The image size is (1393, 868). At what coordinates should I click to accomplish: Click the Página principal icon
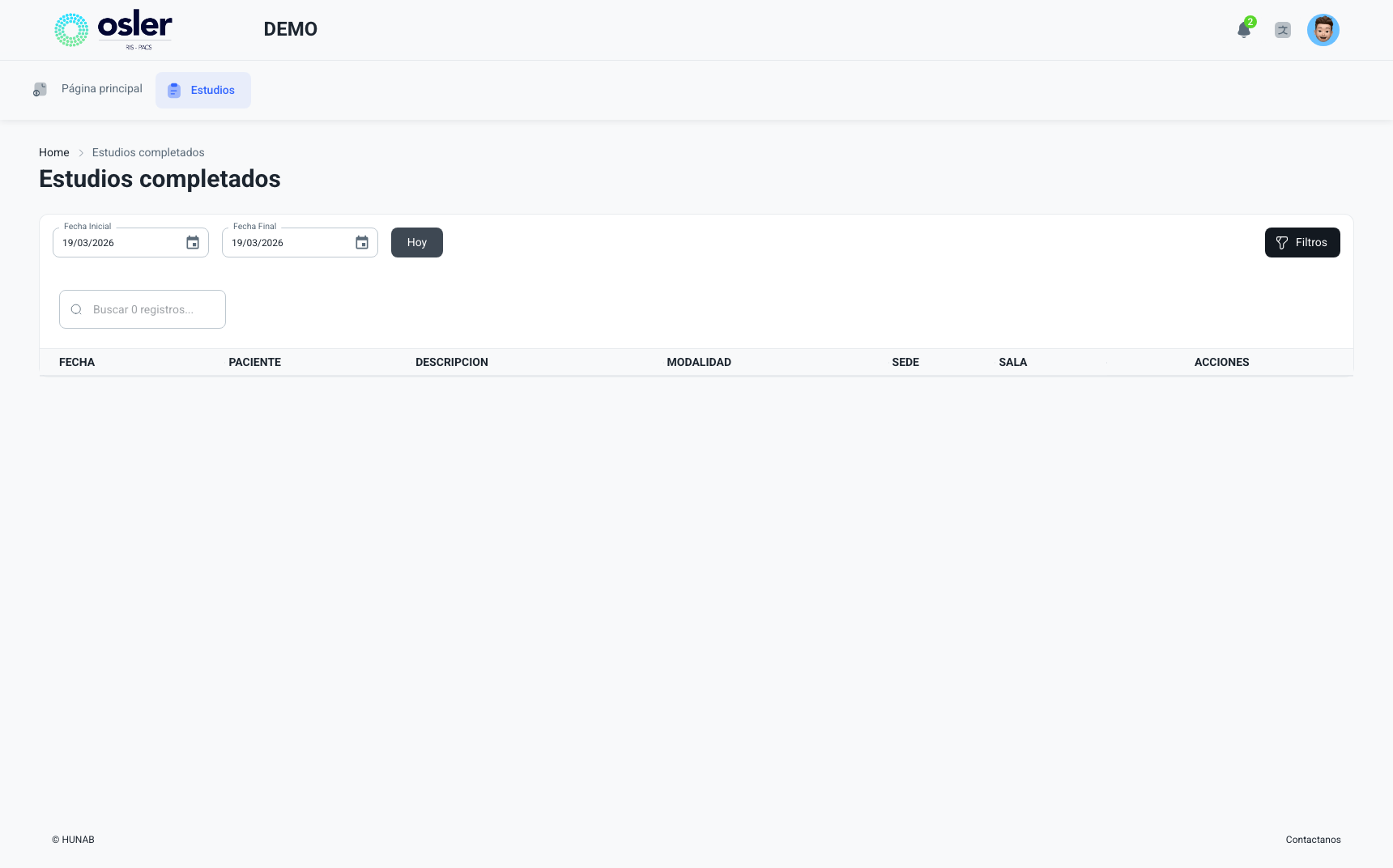click(x=40, y=89)
